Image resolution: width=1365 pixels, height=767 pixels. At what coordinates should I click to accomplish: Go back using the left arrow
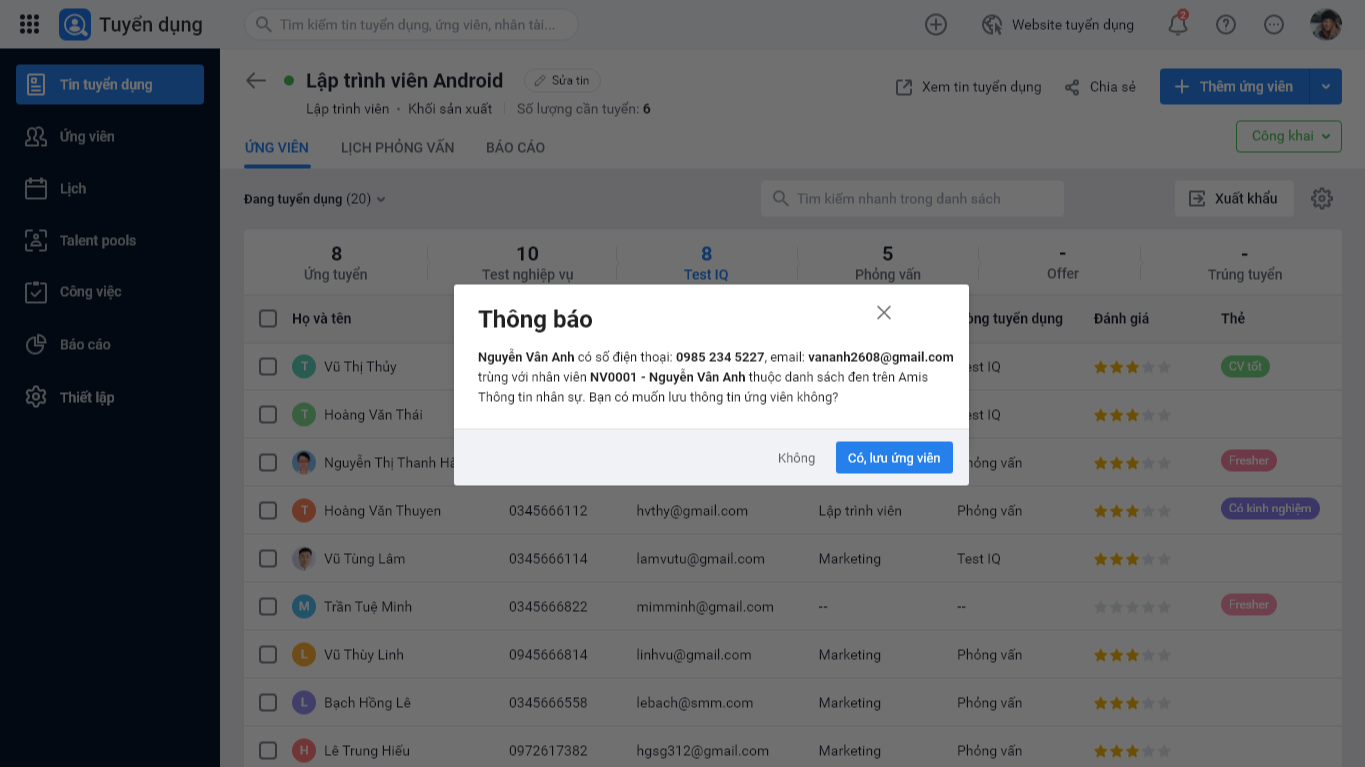click(256, 81)
